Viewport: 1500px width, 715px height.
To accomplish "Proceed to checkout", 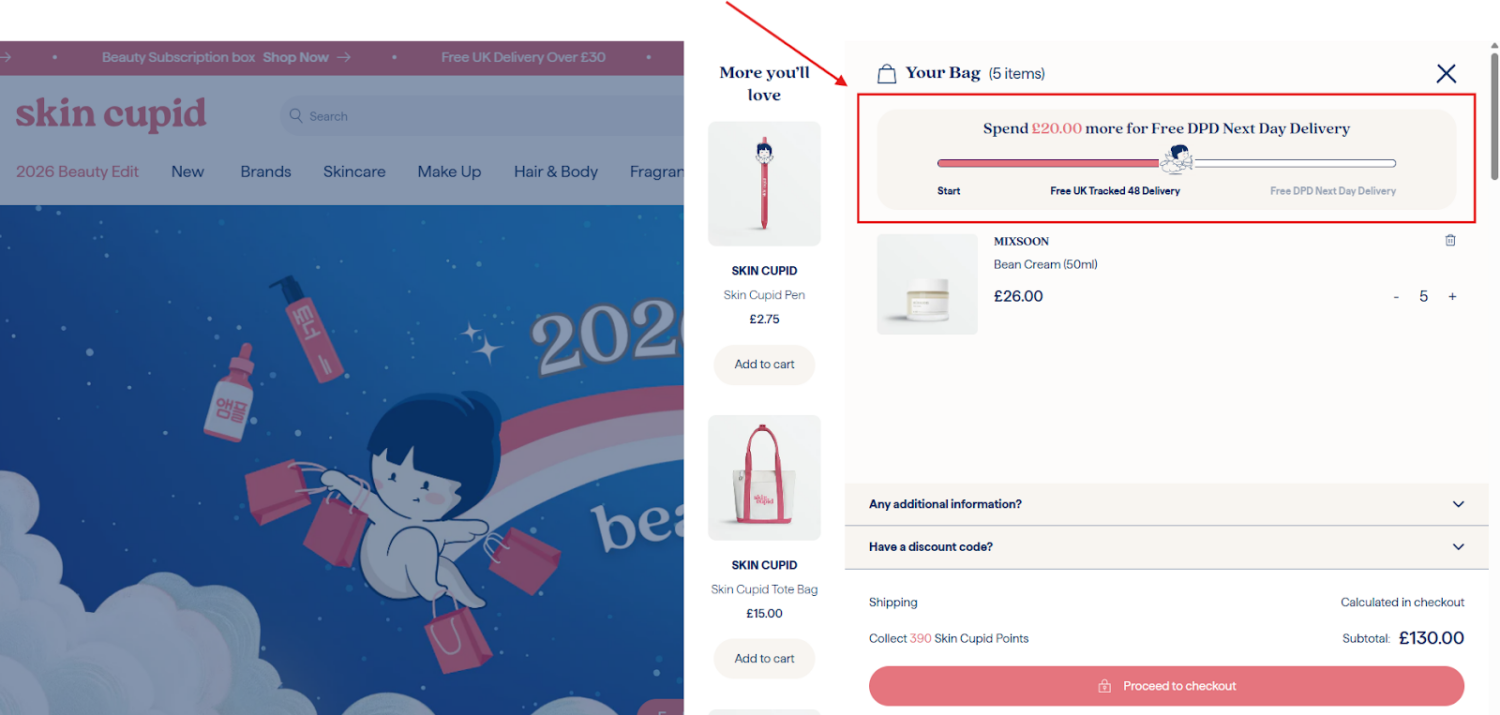I will pos(1166,686).
